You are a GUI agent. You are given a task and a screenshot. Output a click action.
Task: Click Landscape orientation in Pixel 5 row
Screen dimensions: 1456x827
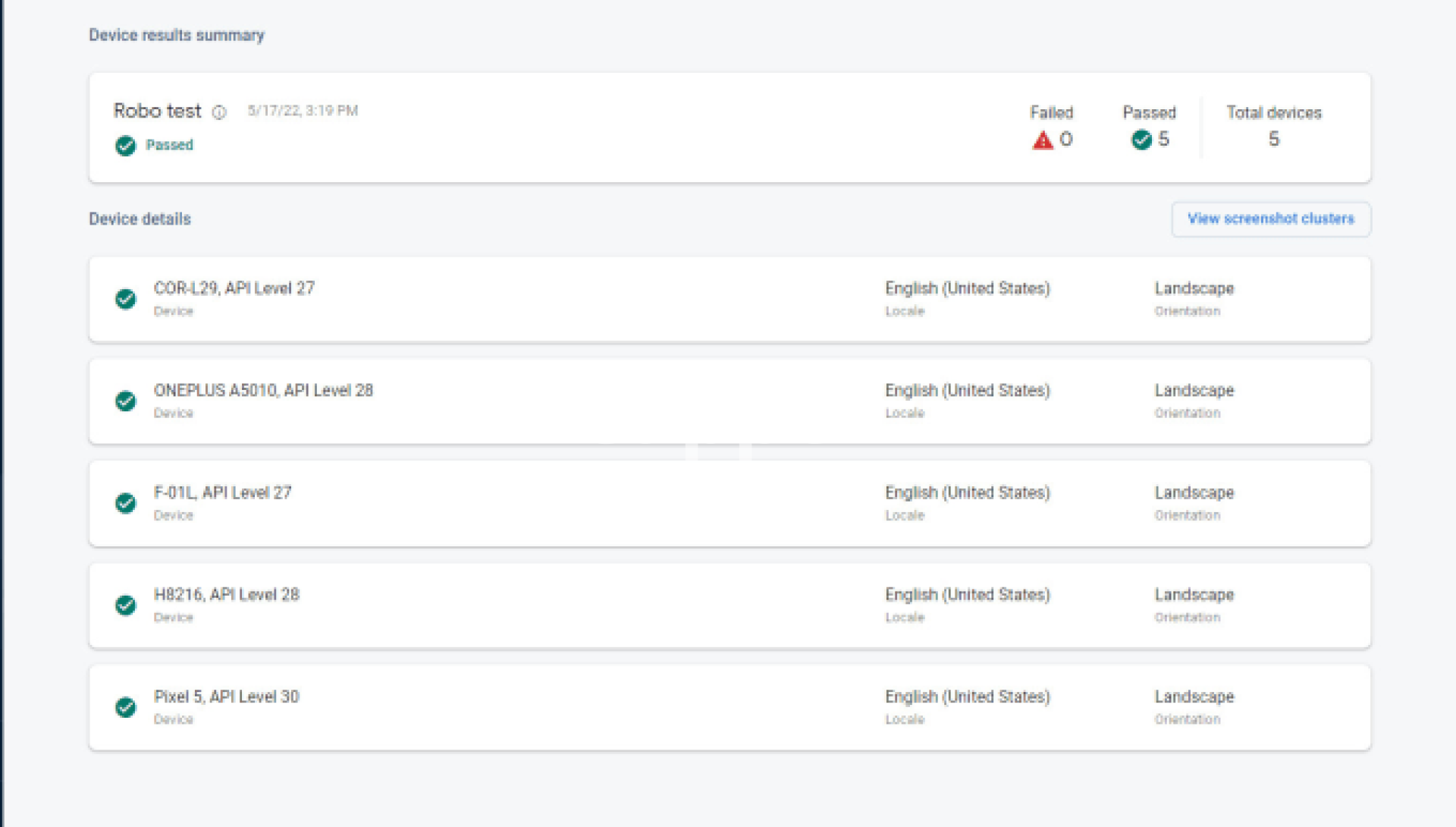(1194, 697)
